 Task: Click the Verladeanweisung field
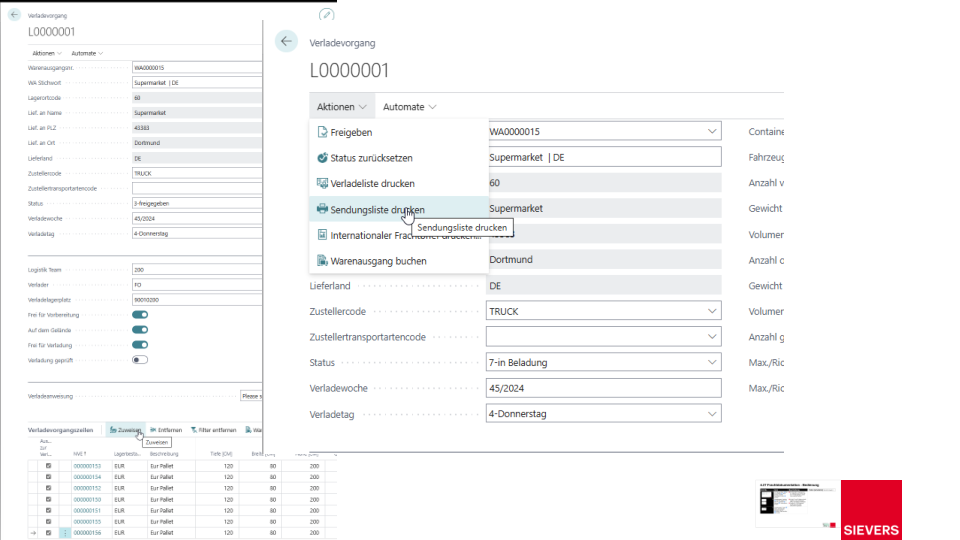[x=251, y=396]
